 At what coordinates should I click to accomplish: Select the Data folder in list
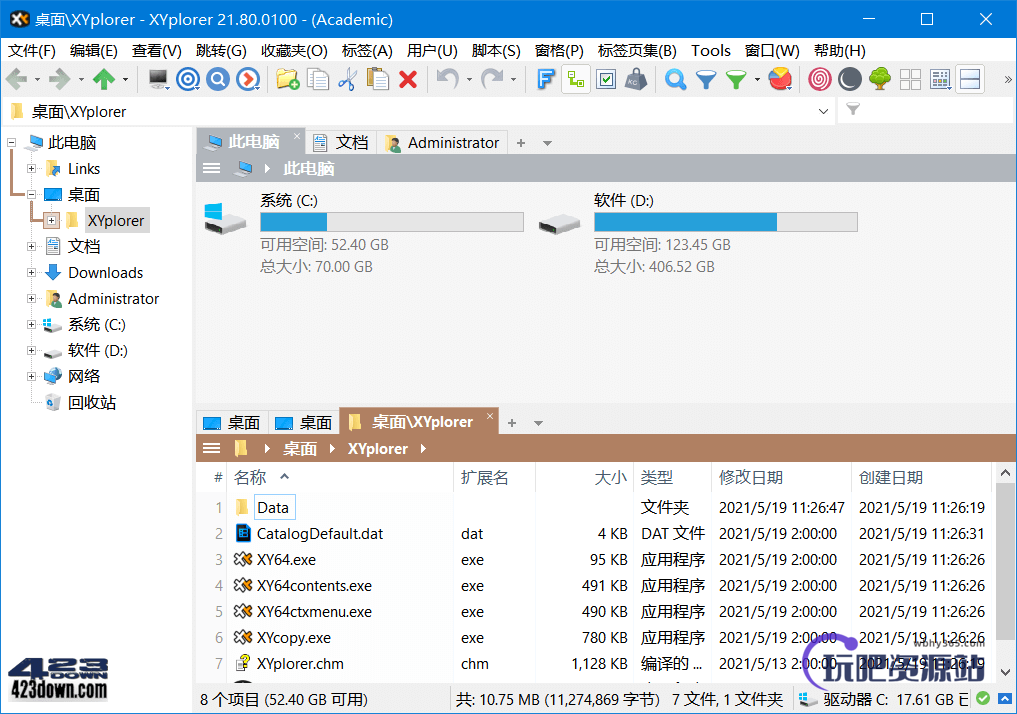tap(272, 508)
